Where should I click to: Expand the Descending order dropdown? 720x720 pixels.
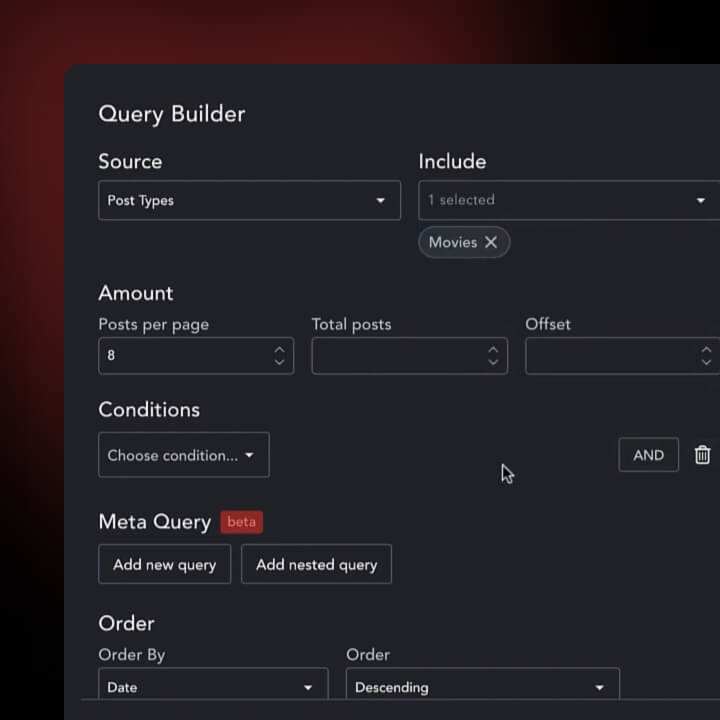coord(482,687)
